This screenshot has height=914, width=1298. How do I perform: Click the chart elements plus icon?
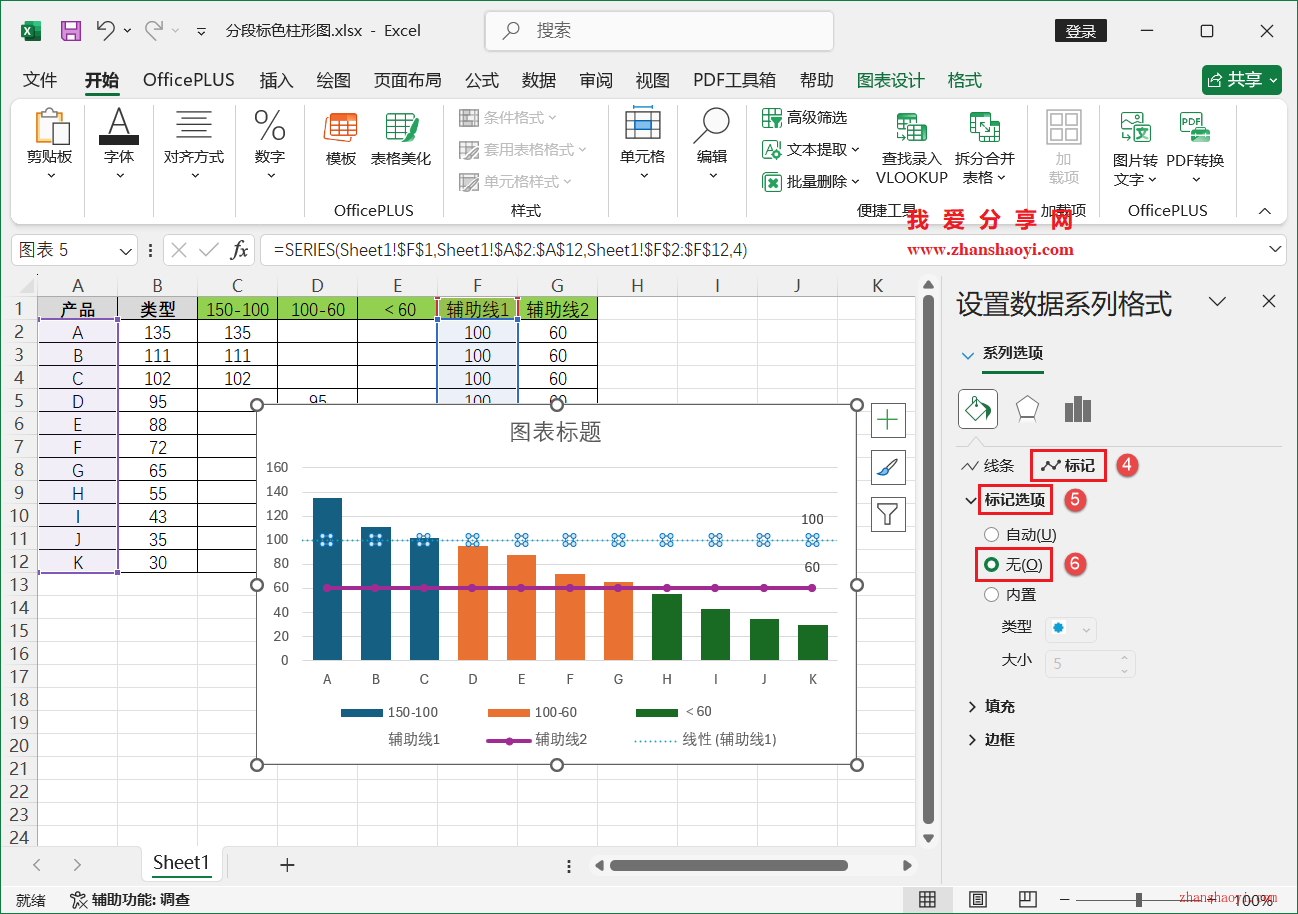coord(888,420)
